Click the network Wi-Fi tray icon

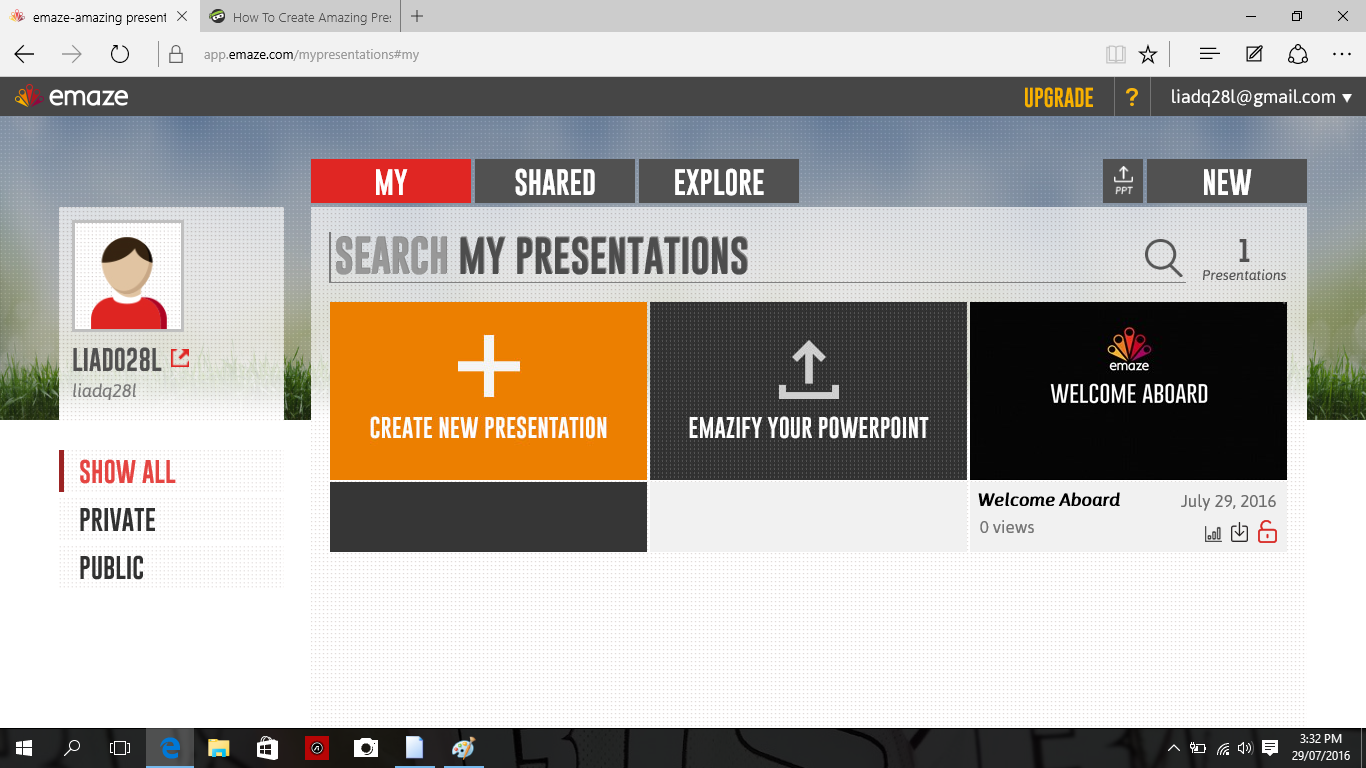tap(1222, 748)
